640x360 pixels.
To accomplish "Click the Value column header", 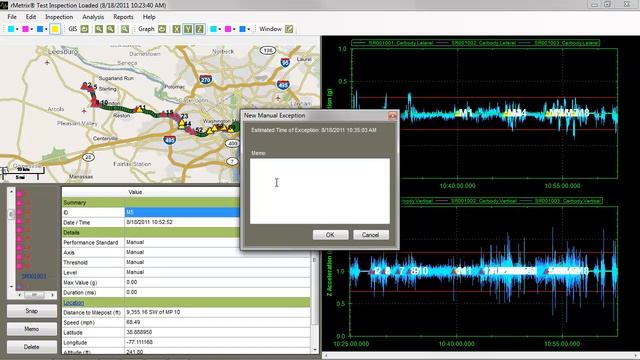I will click(x=135, y=192).
